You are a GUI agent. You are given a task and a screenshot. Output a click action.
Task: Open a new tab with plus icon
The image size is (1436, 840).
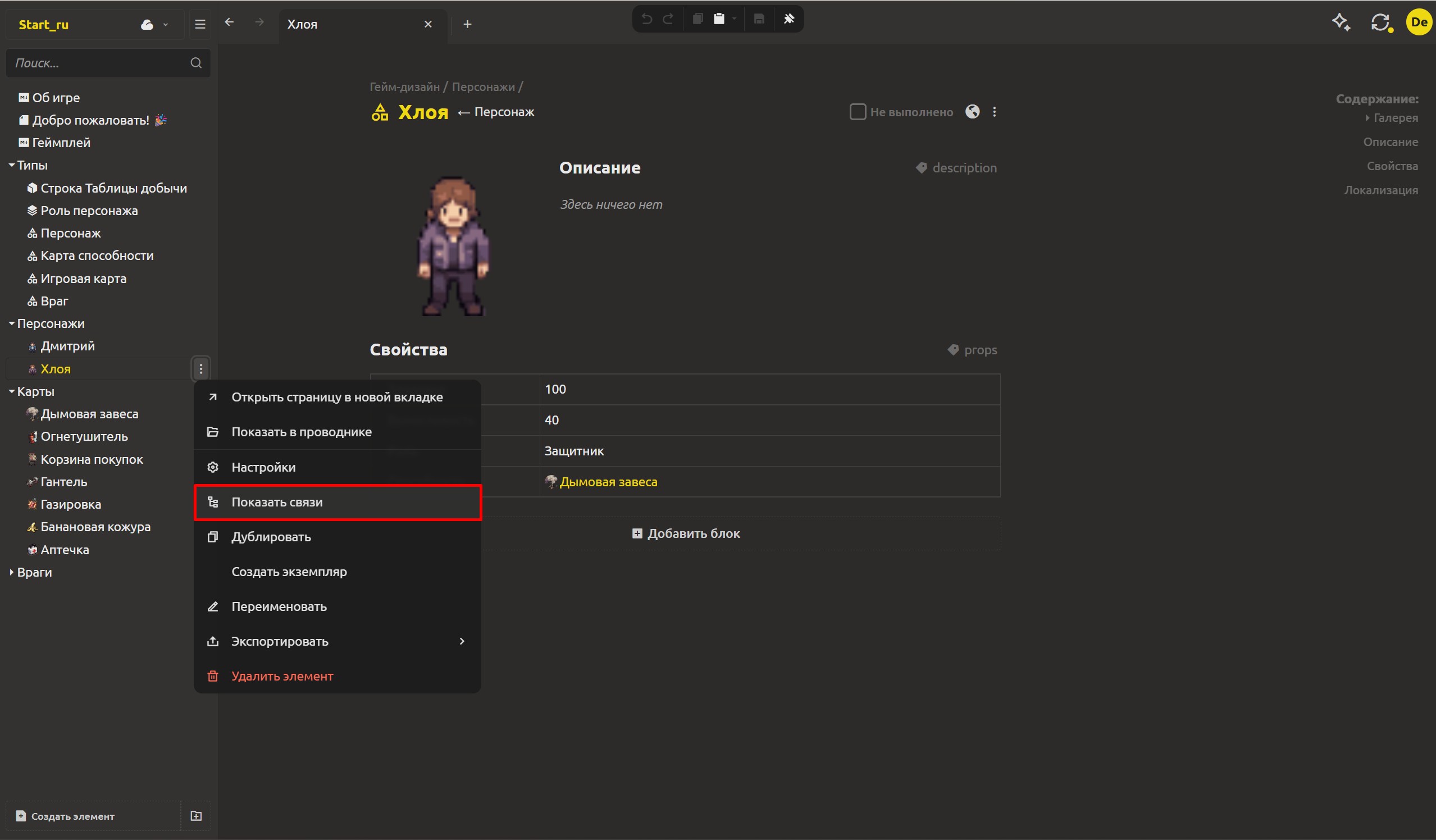(x=467, y=24)
